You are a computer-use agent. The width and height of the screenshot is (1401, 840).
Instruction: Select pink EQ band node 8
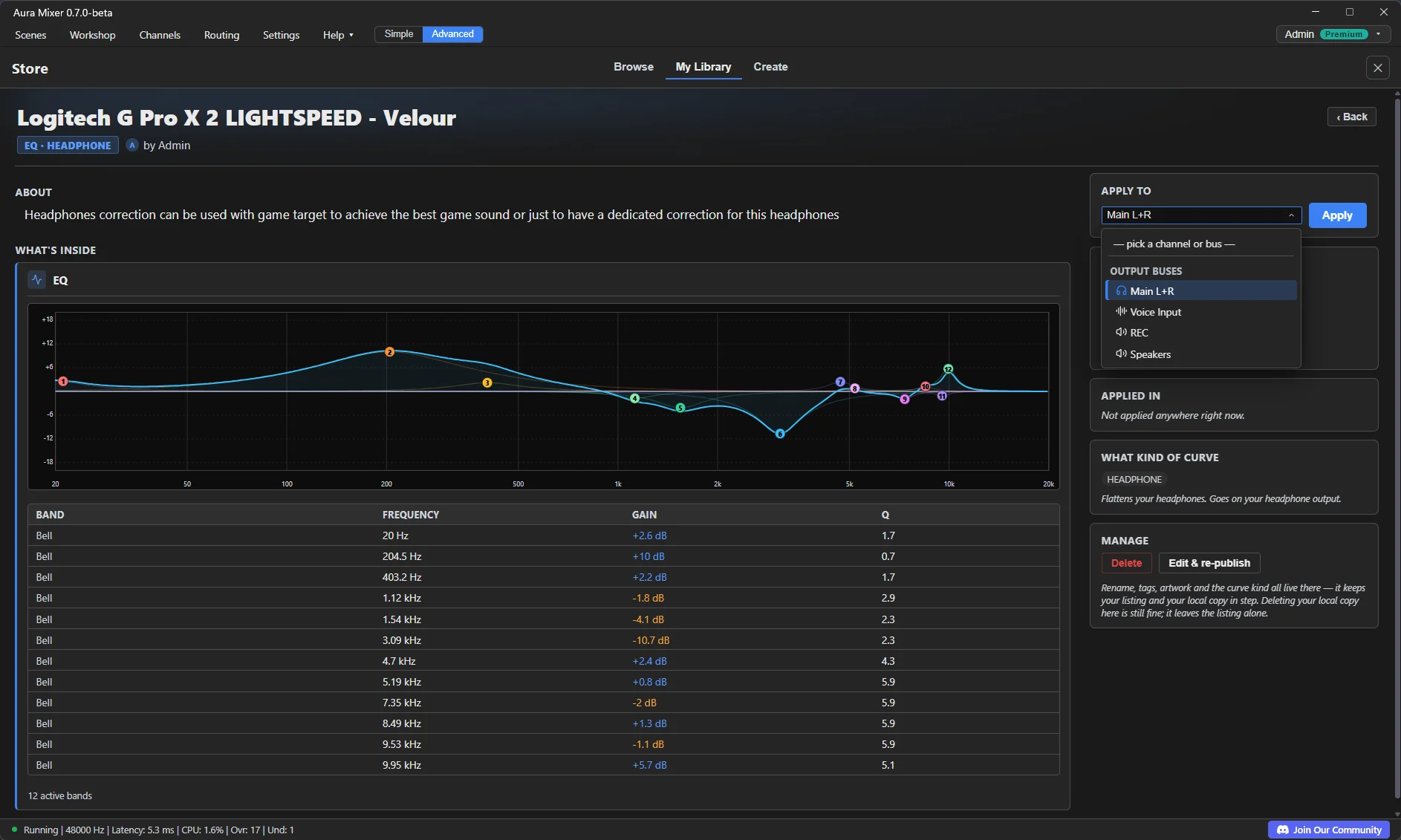click(855, 388)
